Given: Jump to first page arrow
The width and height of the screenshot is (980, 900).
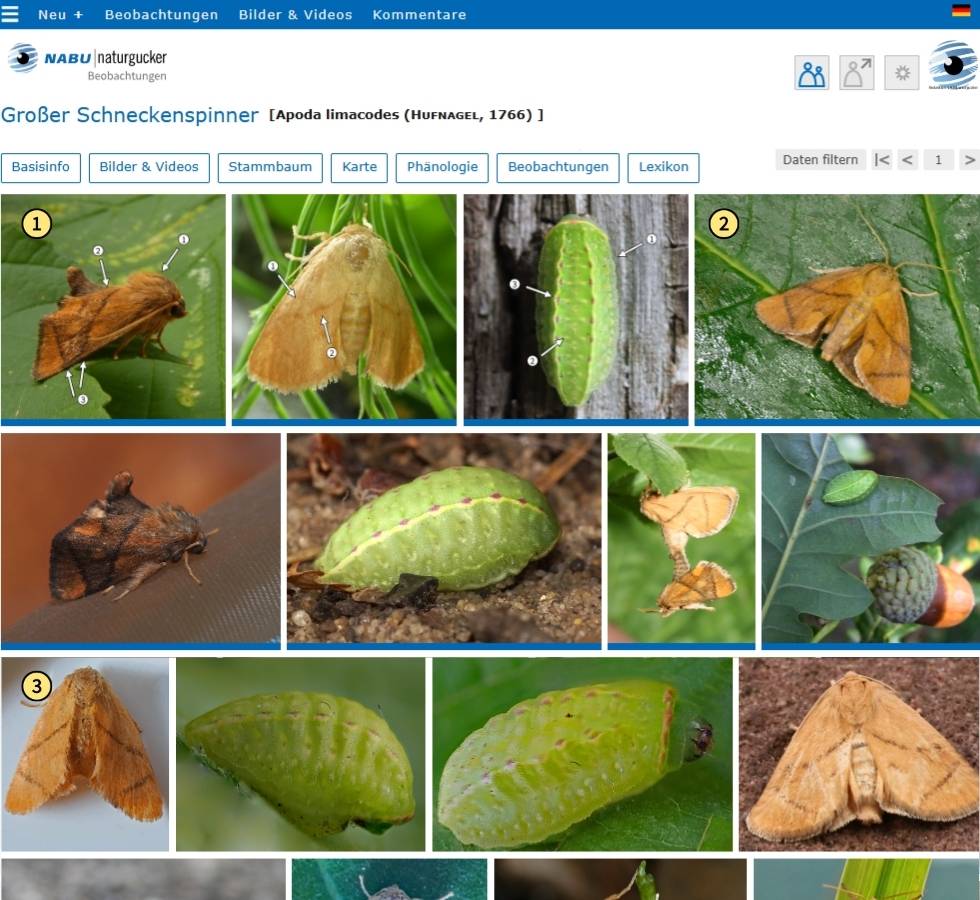Looking at the screenshot, I should point(882,160).
